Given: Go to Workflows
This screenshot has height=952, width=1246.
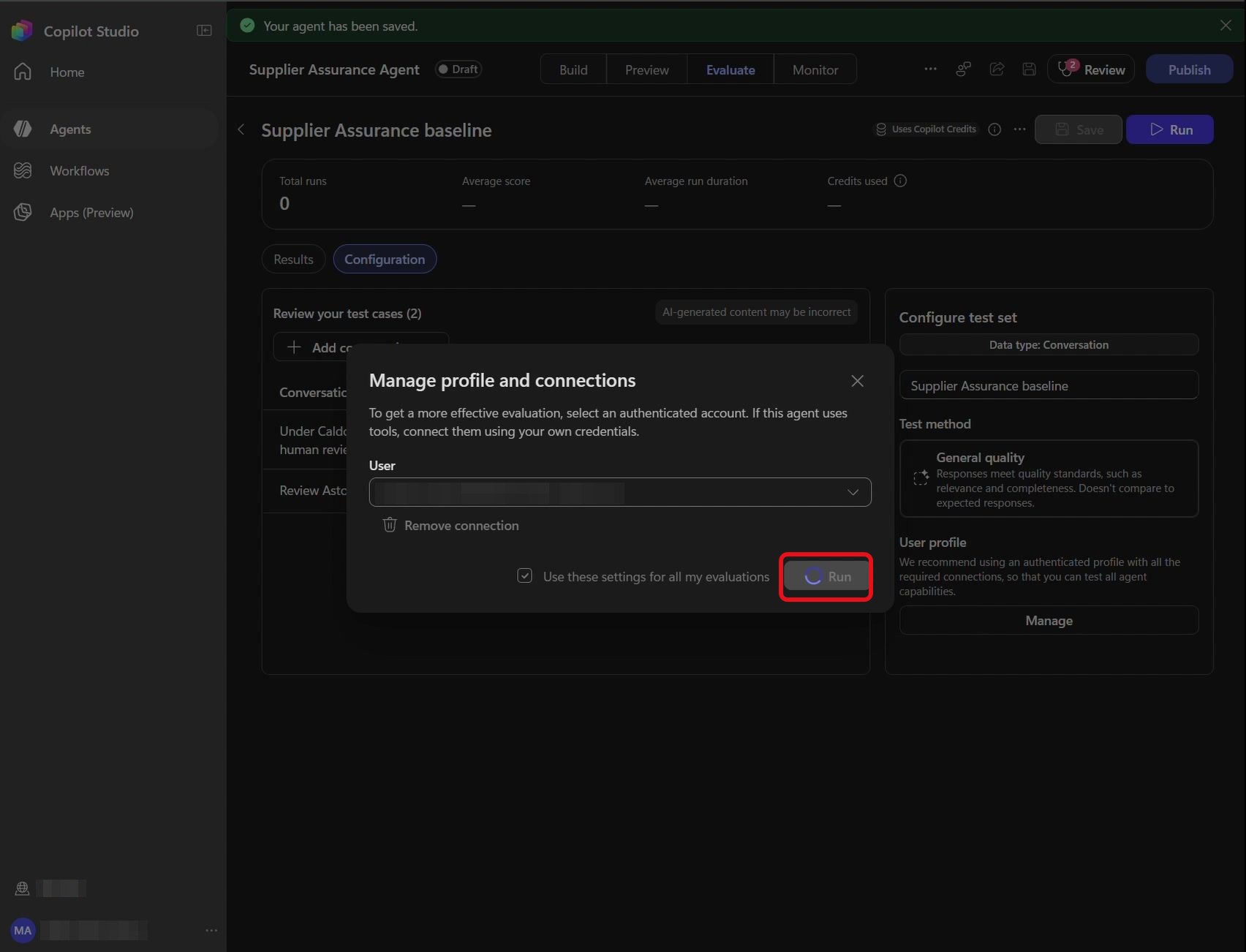Looking at the screenshot, I should click(79, 171).
